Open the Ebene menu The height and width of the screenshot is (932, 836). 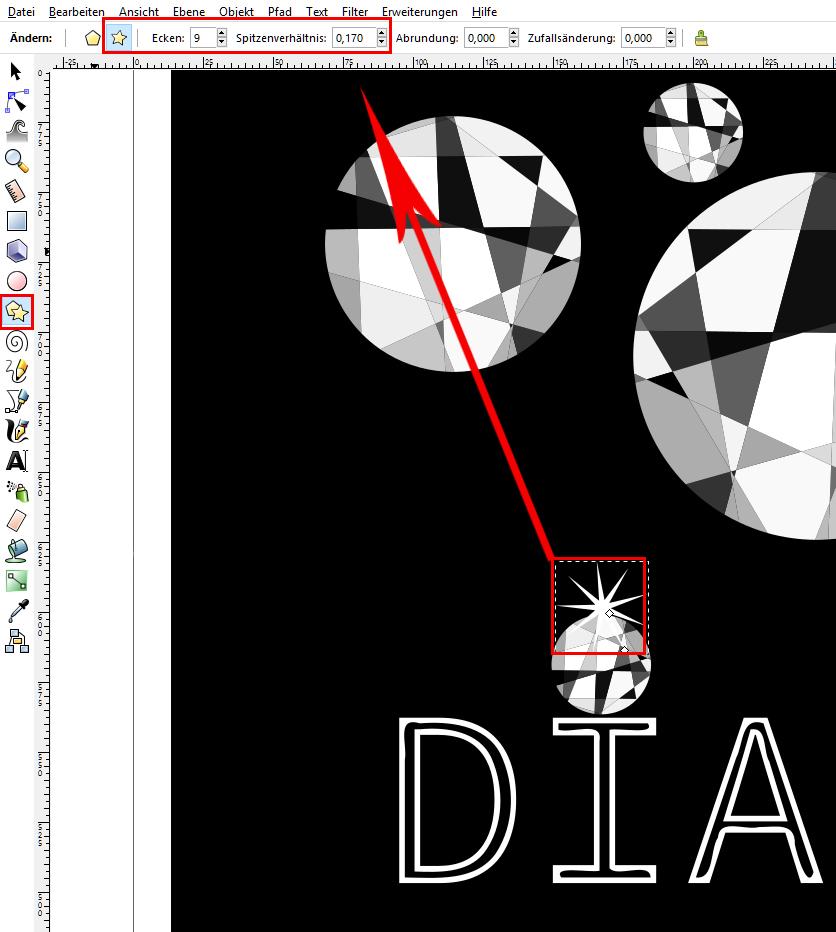coord(189,11)
